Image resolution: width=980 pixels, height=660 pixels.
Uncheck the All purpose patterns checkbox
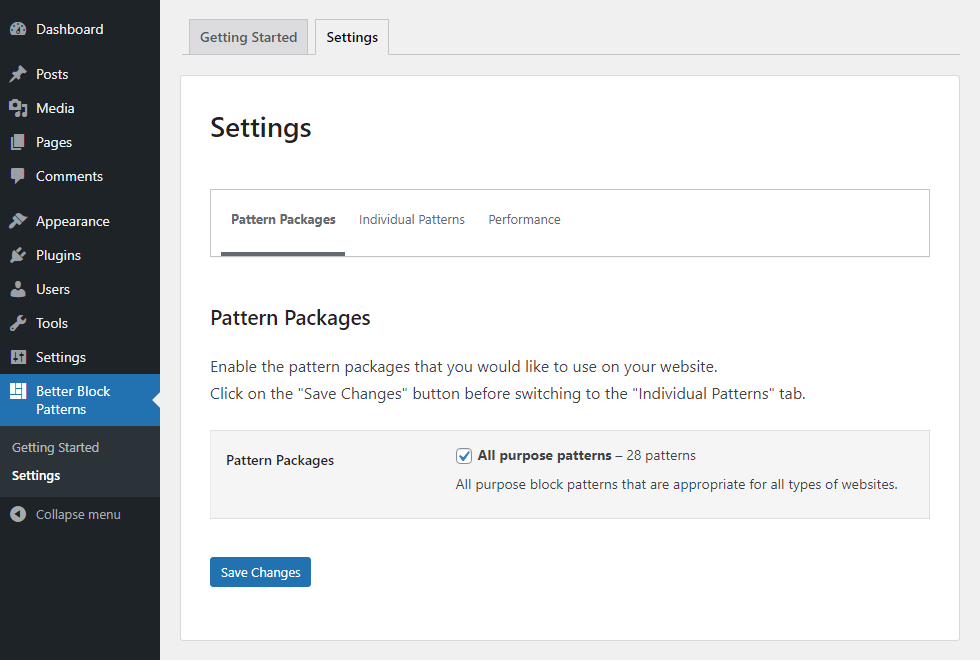(x=464, y=456)
